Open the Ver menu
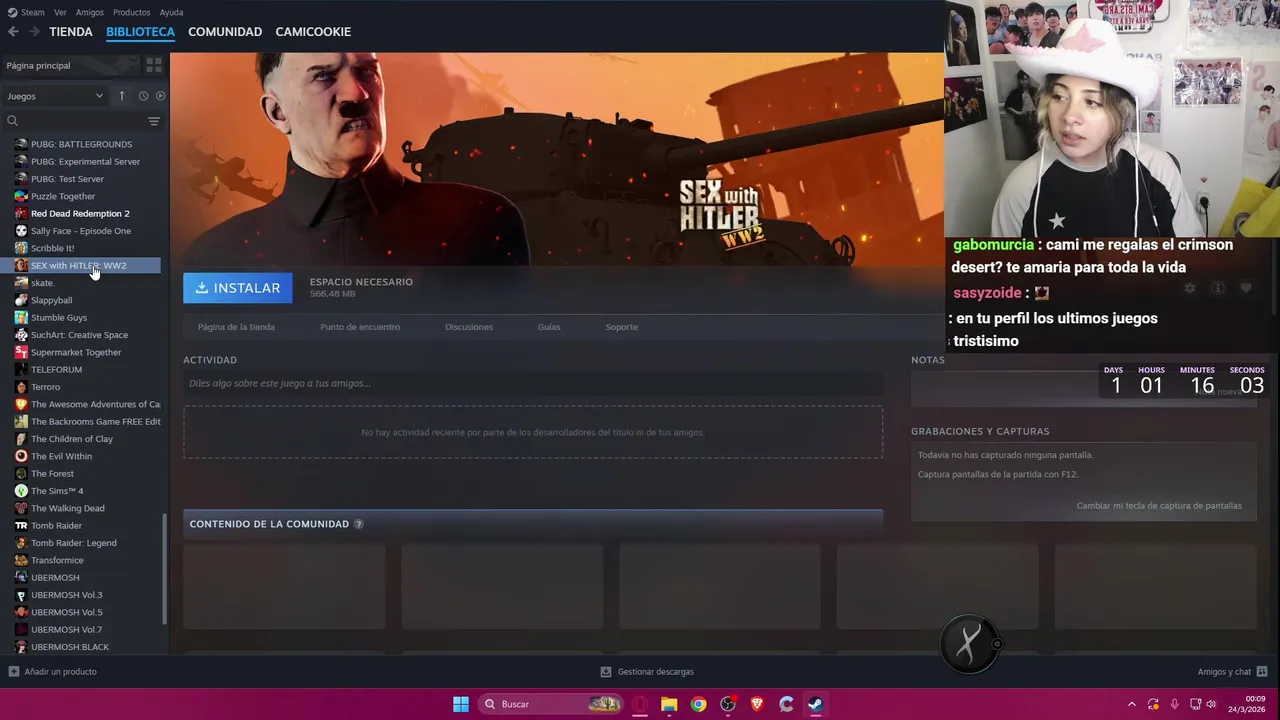 (61, 12)
